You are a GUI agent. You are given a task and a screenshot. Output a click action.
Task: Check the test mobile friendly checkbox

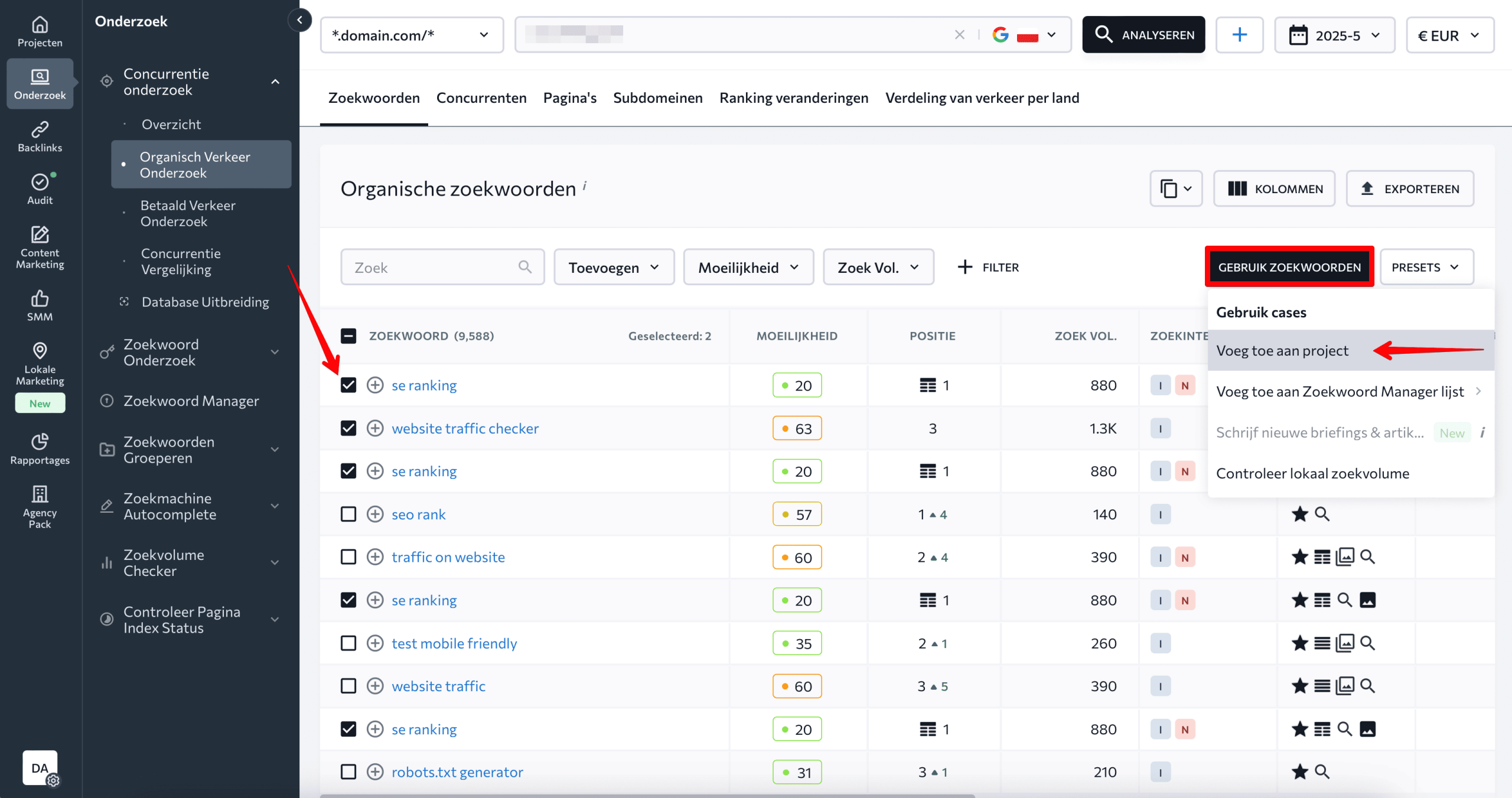tap(348, 643)
